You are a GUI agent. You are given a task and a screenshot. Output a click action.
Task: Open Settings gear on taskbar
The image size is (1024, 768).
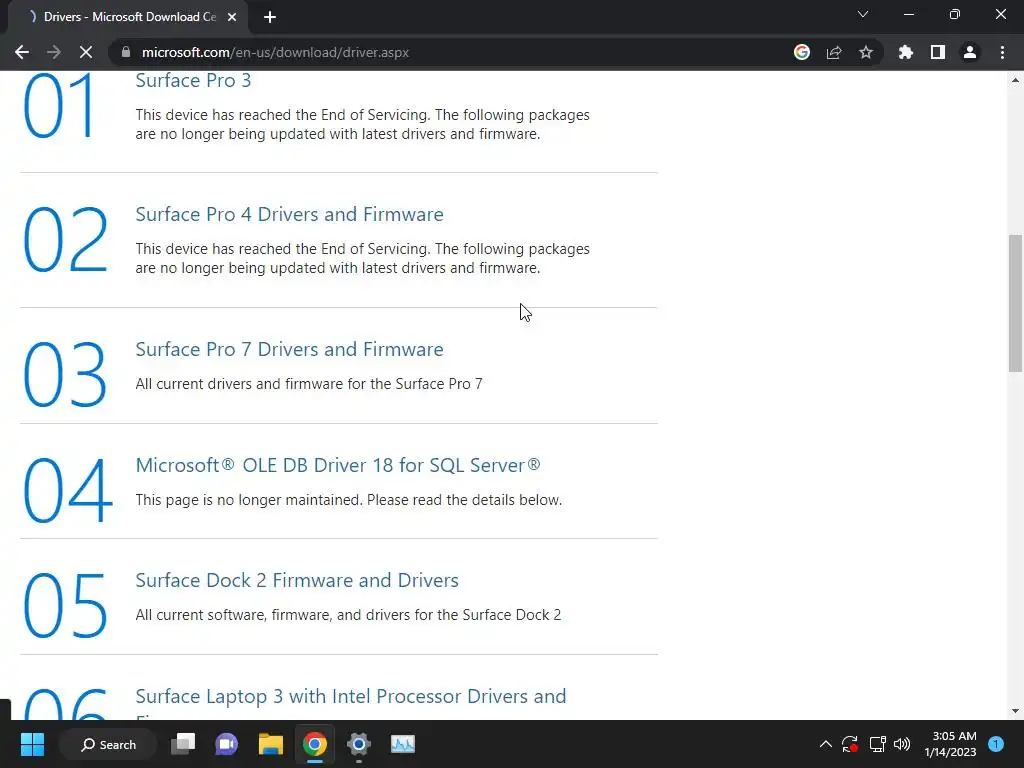pos(359,744)
